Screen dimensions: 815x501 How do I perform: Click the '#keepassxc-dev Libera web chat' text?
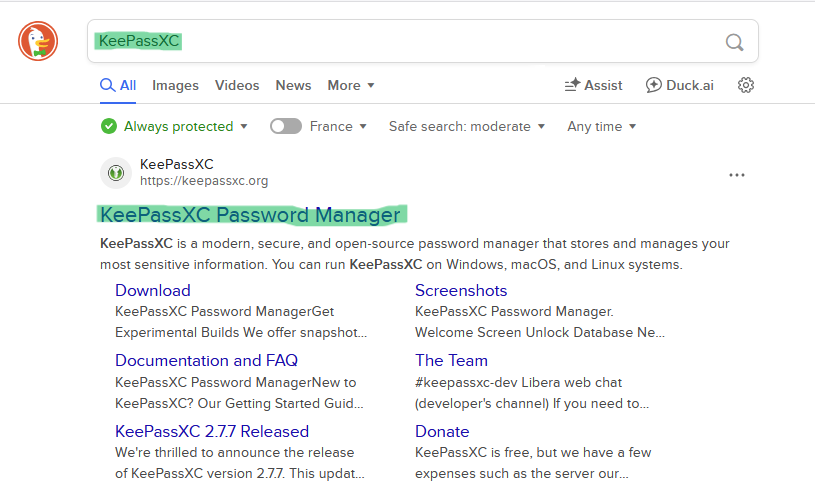coord(518,383)
